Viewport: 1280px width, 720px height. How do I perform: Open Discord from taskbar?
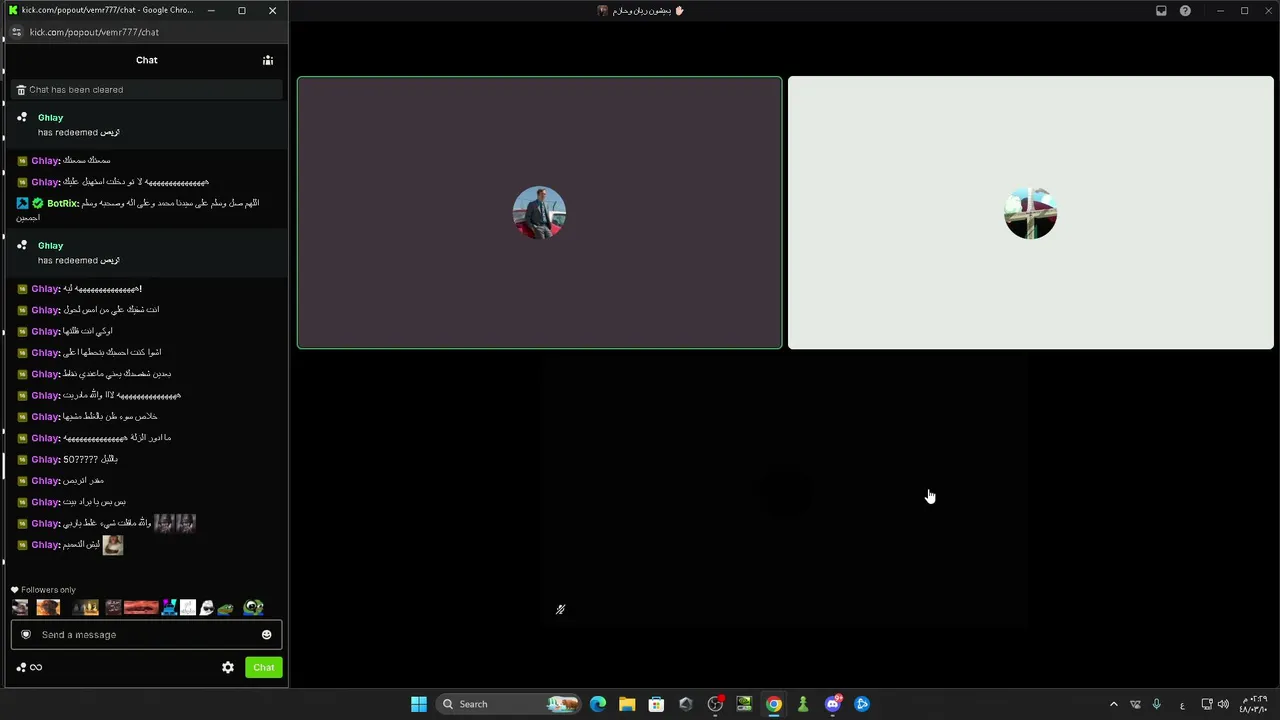833,704
